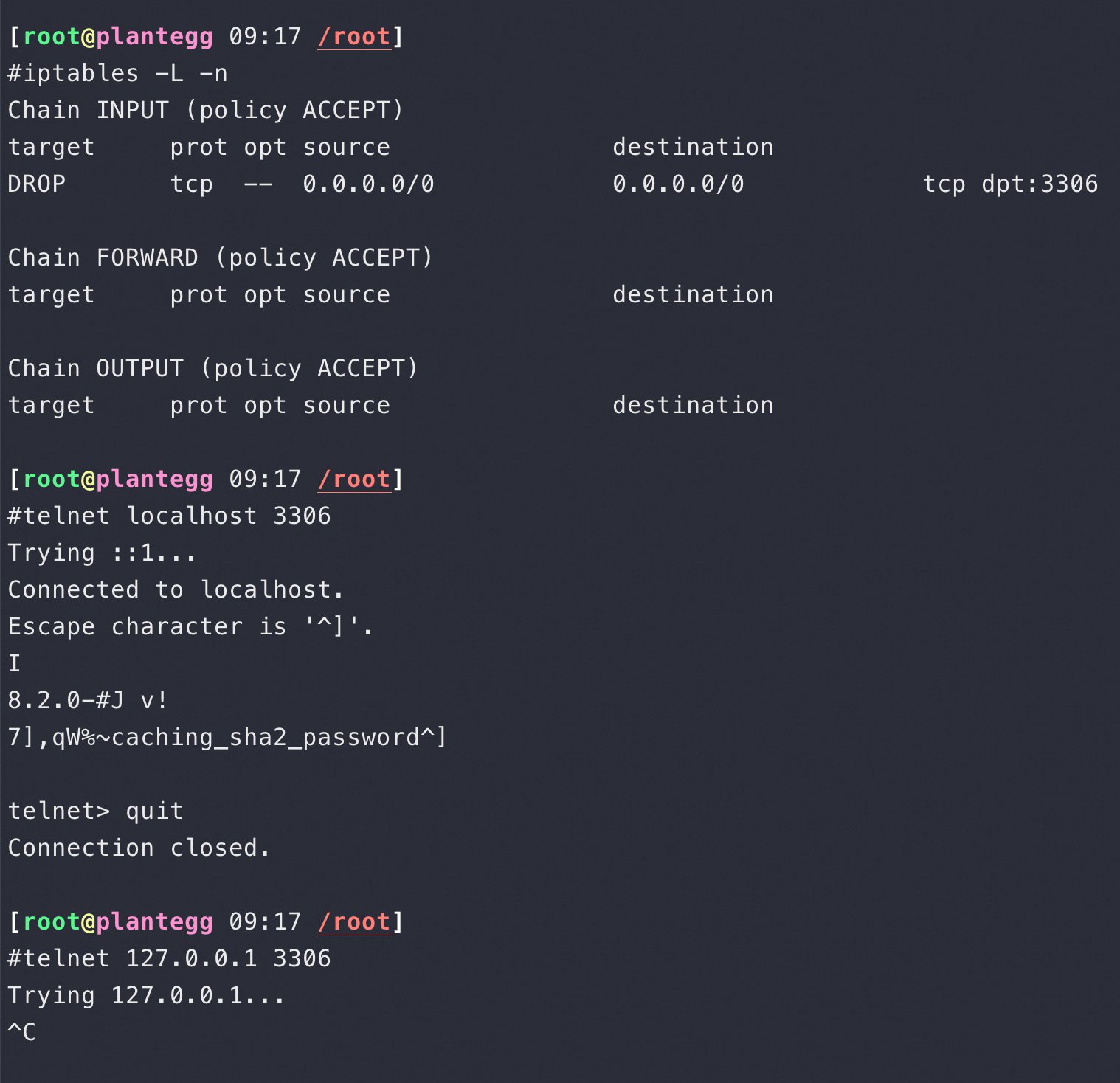Click the third underlined /root path
Image resolution: width=1120 pixels, height=1083 pixels.
(x=354, y=921)
